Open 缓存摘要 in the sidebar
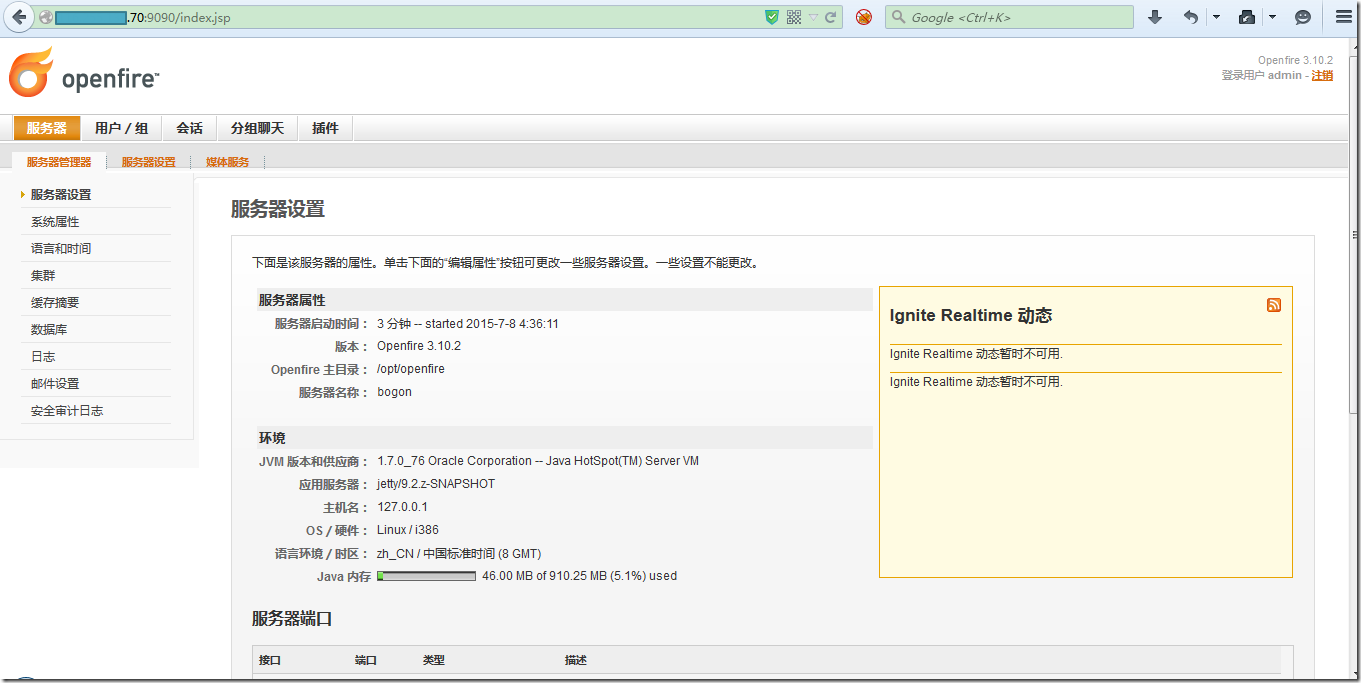This screenshot has width=1361, height=683. (x=55, y=303)
